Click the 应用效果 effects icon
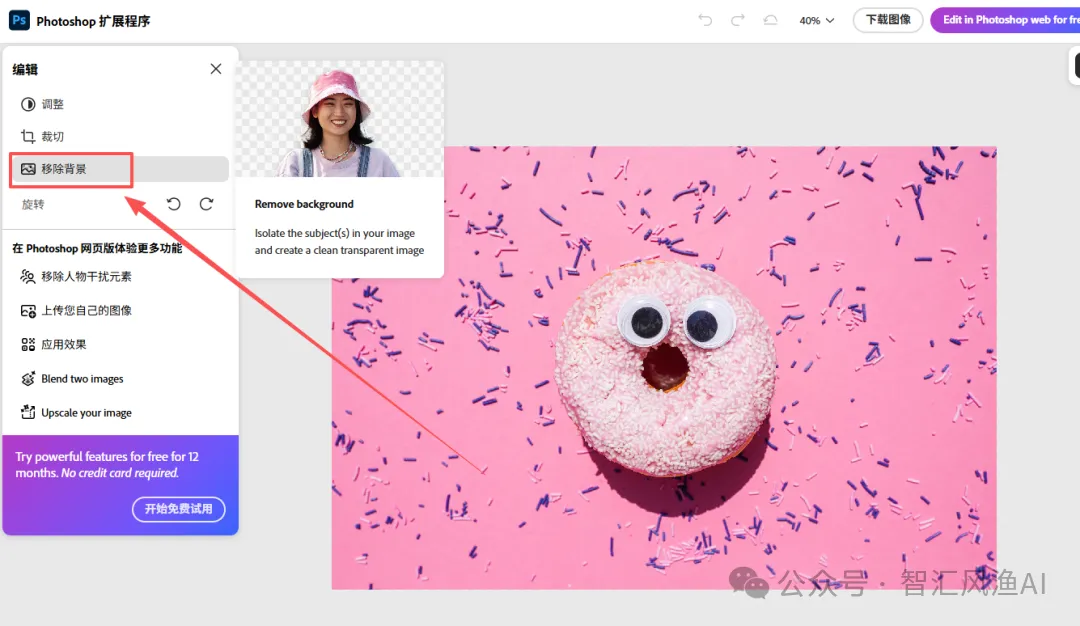Image resolution: width=1080 pixels, height=626 pixels. click(x=28, y=344)
